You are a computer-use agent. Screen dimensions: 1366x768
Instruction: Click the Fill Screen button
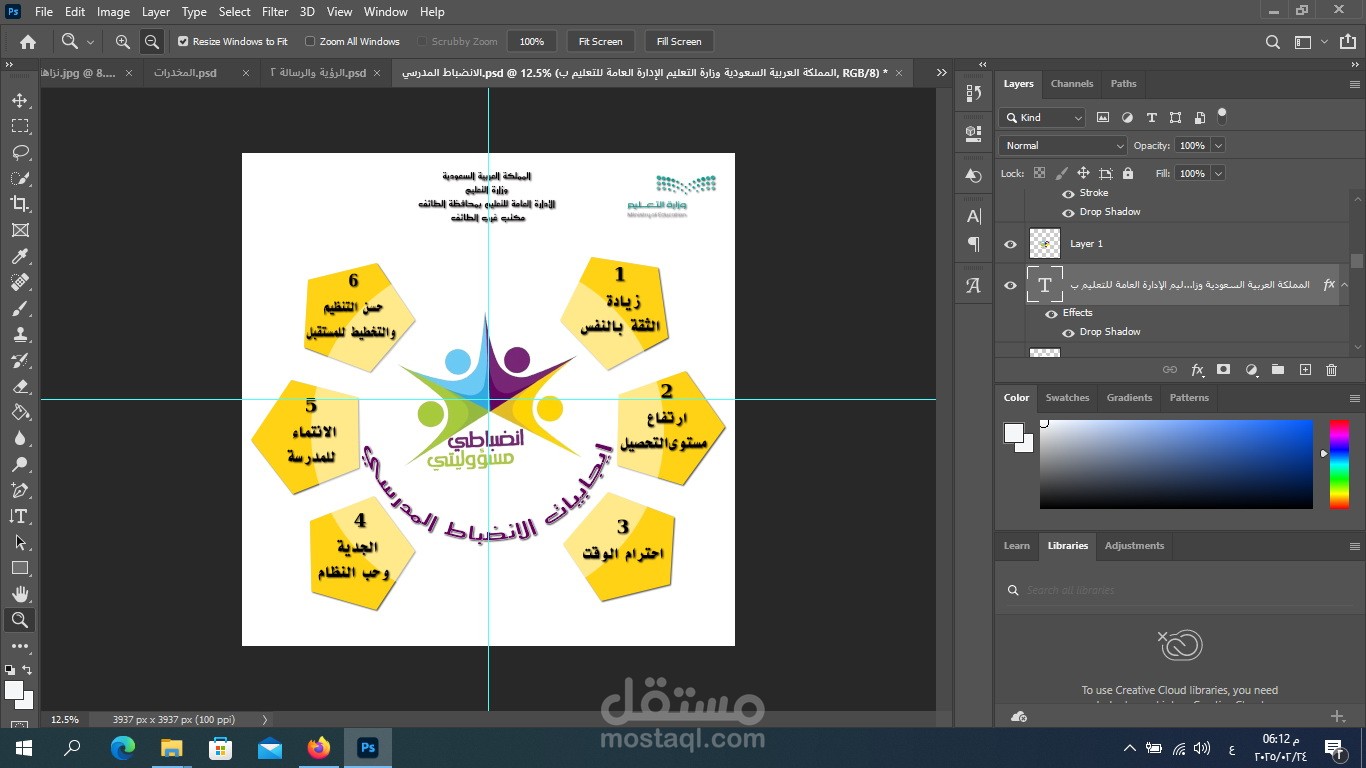pos(679,42)
